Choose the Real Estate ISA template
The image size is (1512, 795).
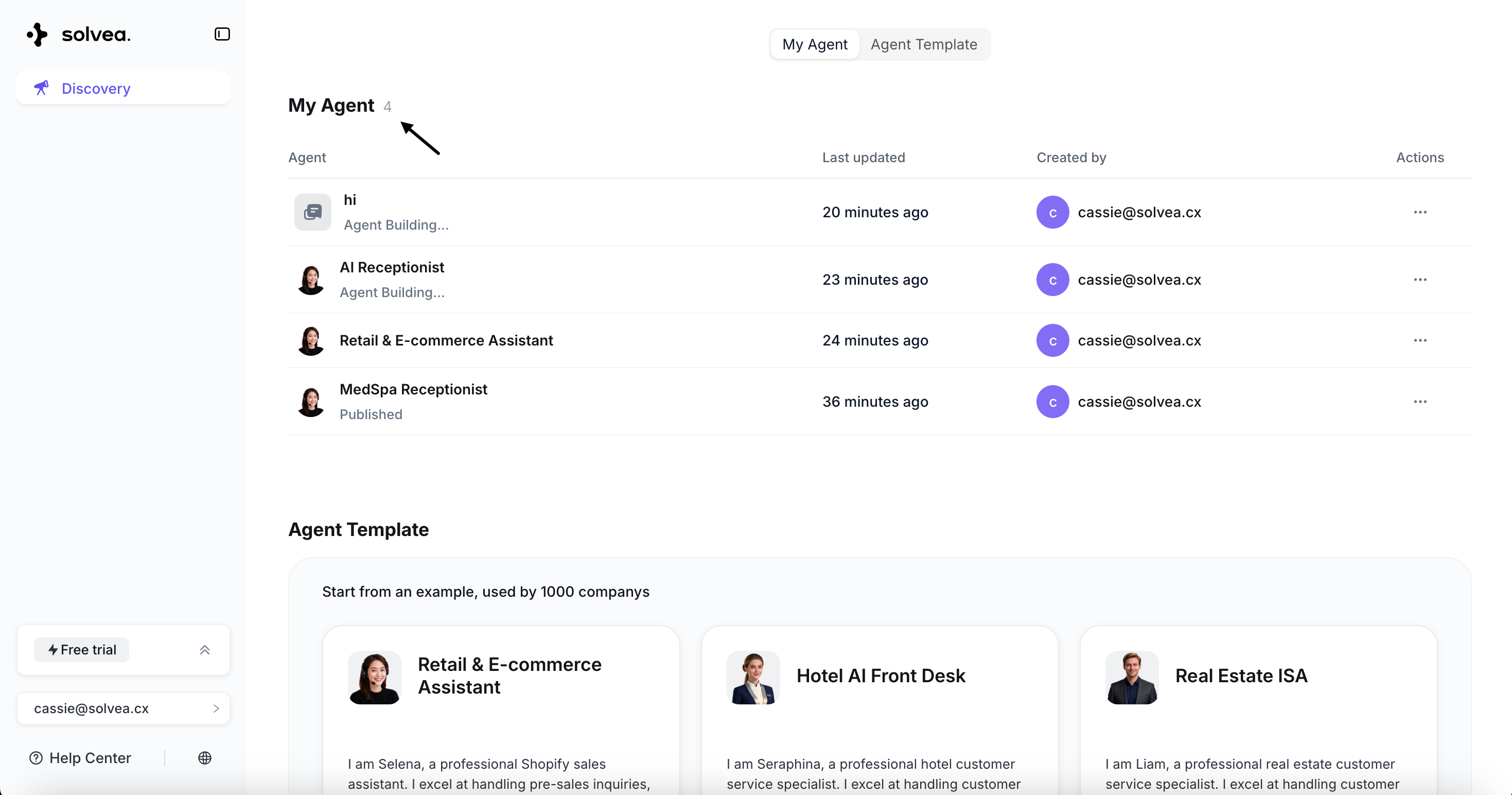[1241, 675]
